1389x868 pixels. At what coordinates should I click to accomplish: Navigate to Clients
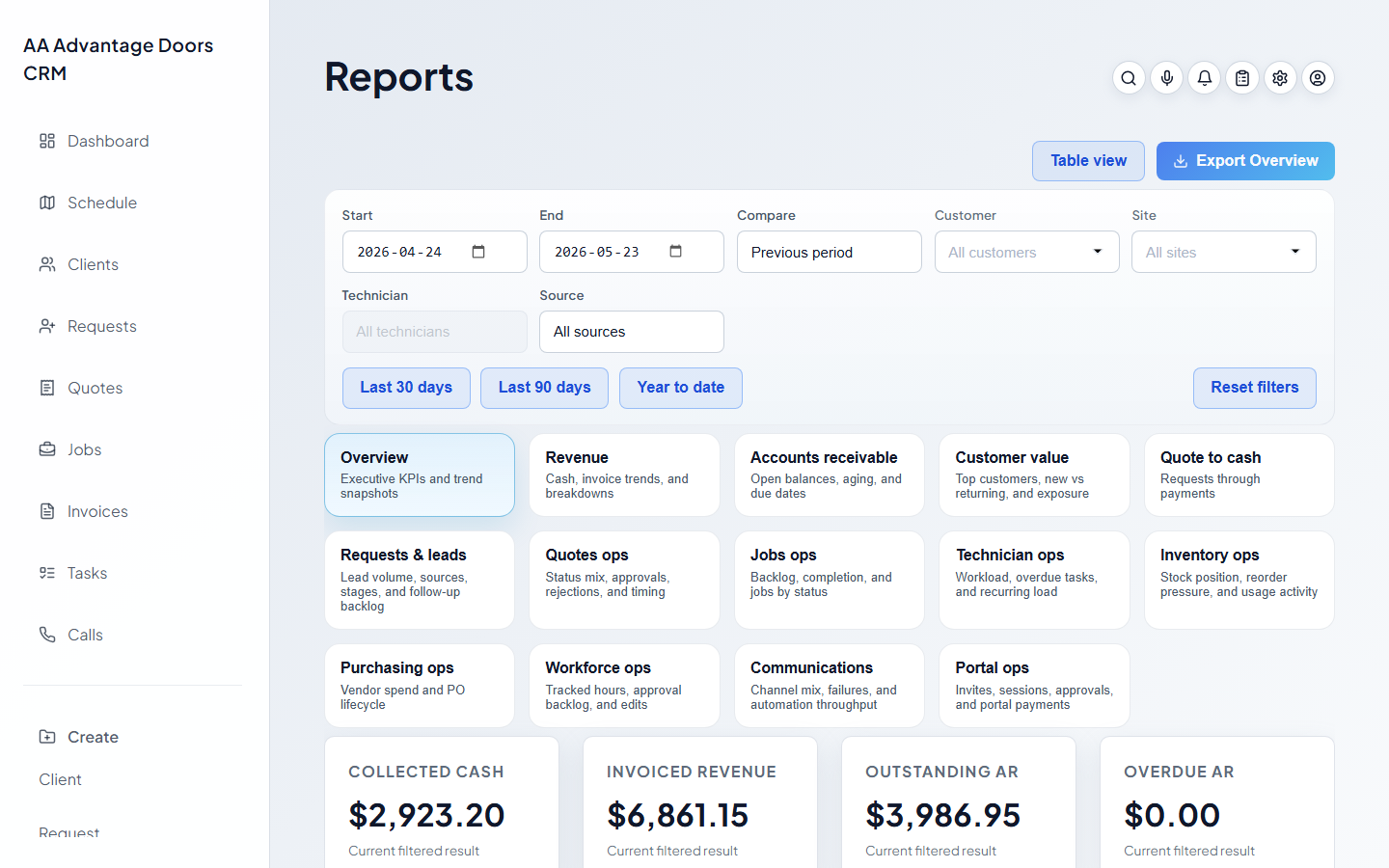(93, 264)
